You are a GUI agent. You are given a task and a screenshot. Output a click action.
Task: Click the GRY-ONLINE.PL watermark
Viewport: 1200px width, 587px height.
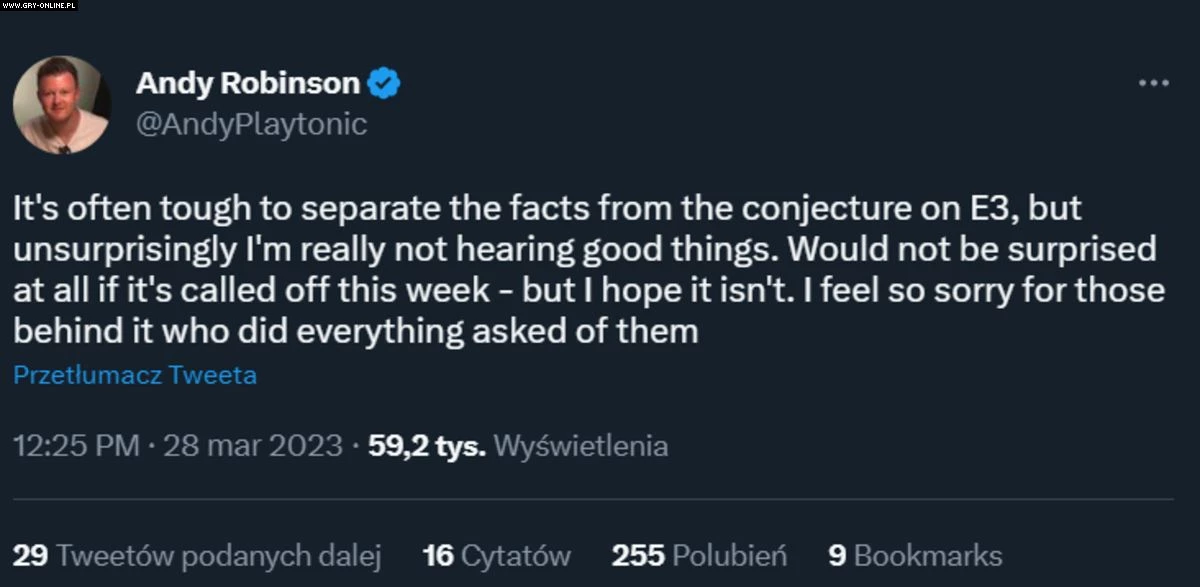(x=40, y=6)
